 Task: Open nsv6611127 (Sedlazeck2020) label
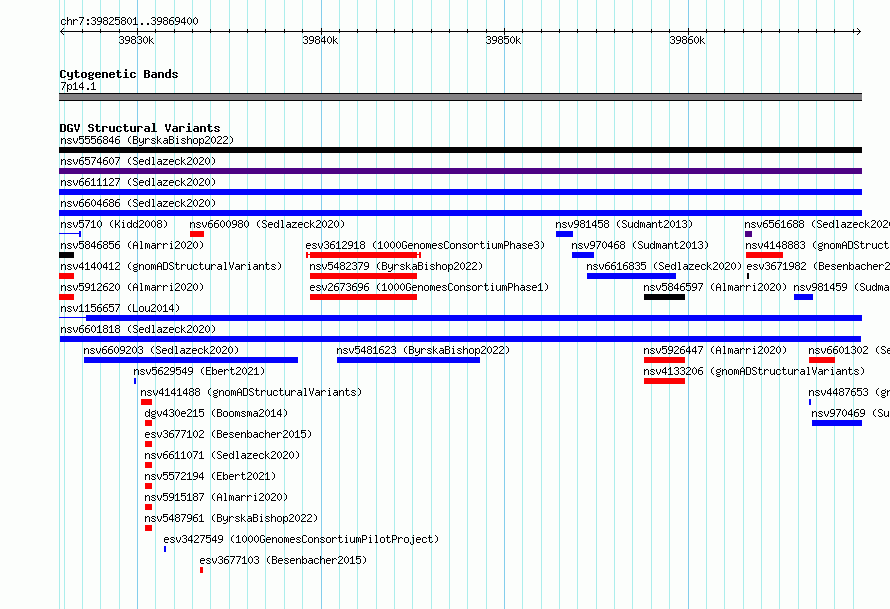(x=138, y=182)
